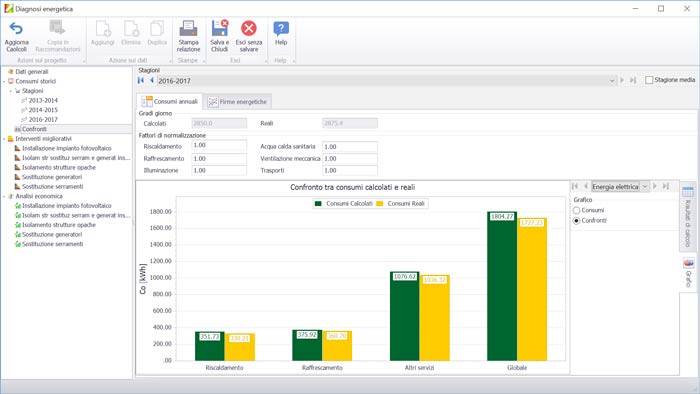Click green Riscaldamento calculated bar
Image resolution: width=700 pixels, height=394 pixels.
pyautogui.click(x=209, y=346)
